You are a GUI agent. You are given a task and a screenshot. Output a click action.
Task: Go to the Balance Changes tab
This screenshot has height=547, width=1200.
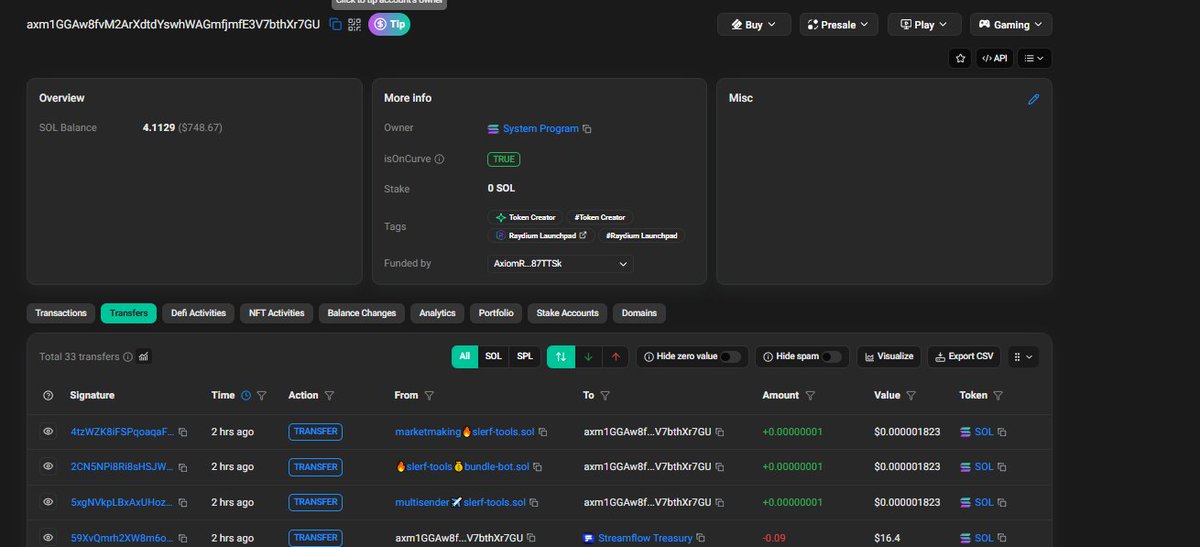click(x=362, y=313)
